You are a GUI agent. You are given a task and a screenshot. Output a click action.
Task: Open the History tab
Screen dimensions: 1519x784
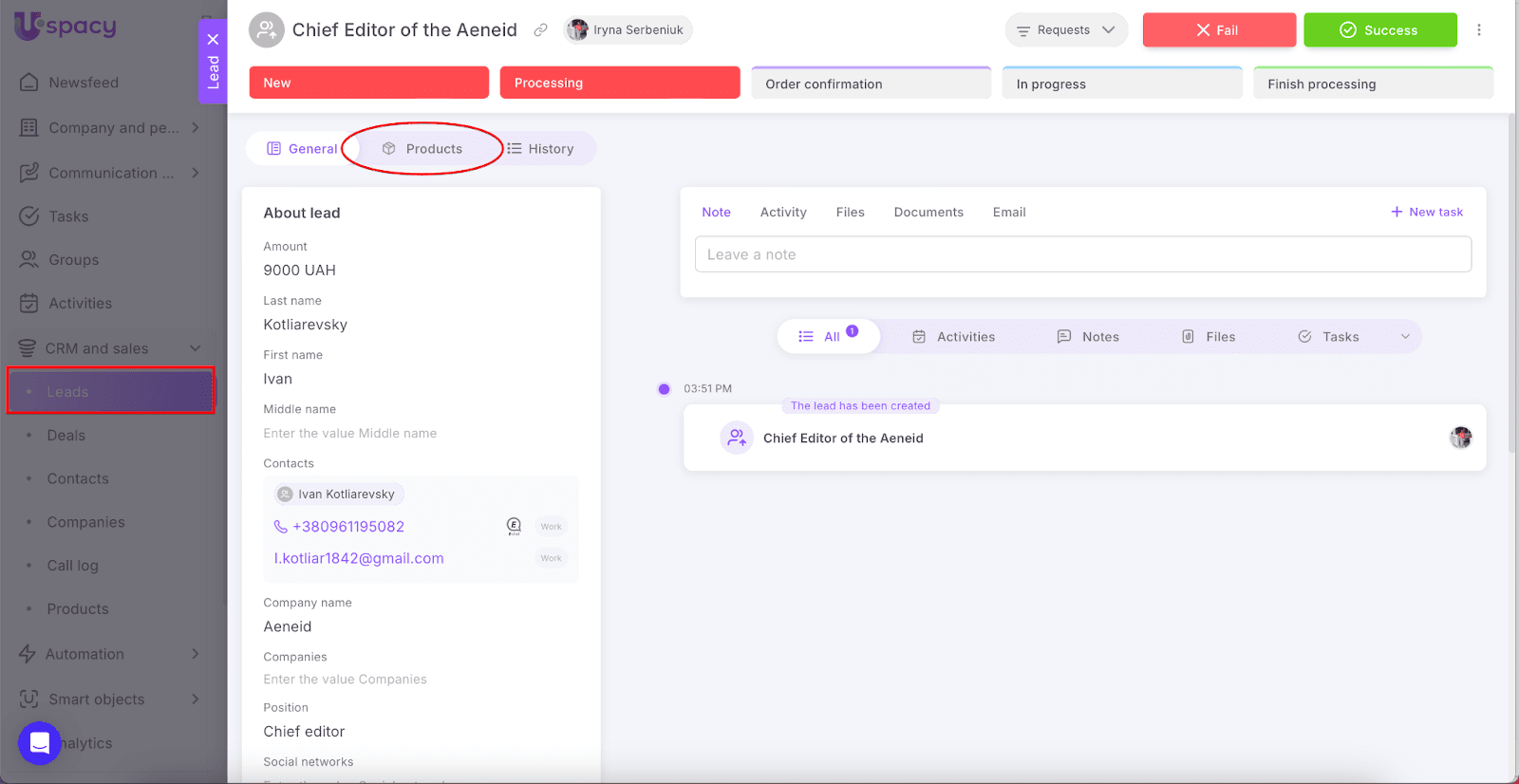(540, 149)
